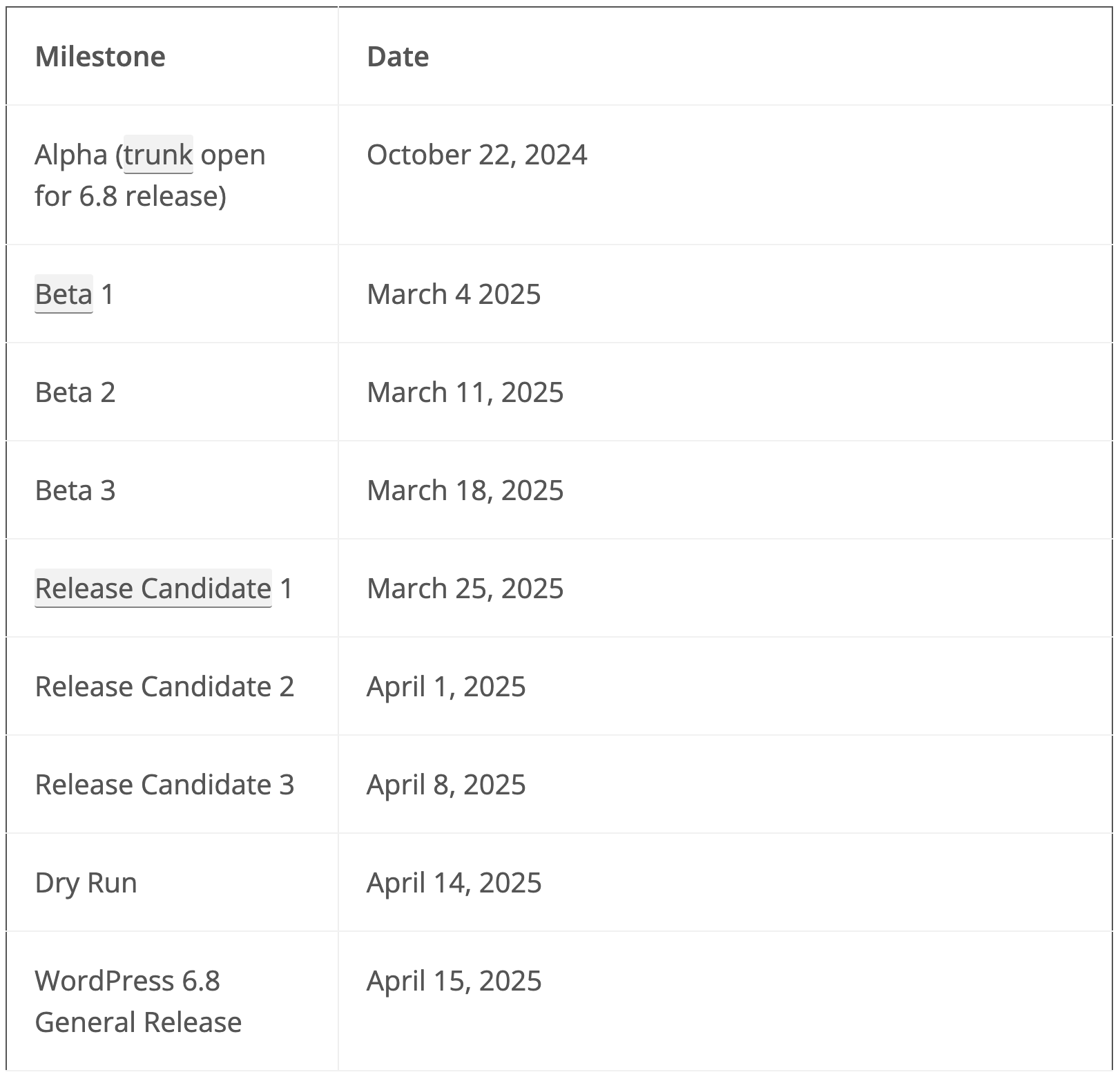Click WordPress 6.8 General Release cell
The image size is (1120, 1079).
pos(138,1001)
